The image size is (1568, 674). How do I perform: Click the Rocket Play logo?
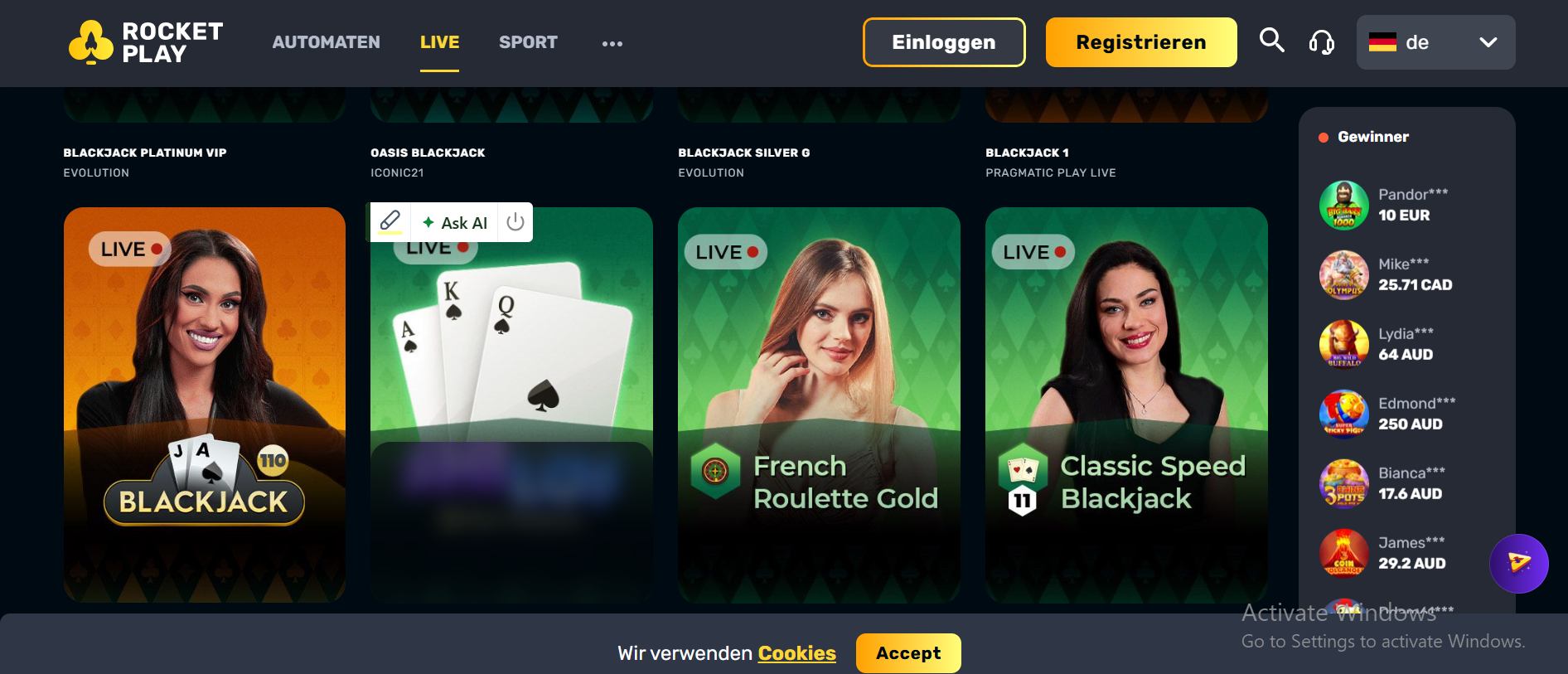pos(147,42)
